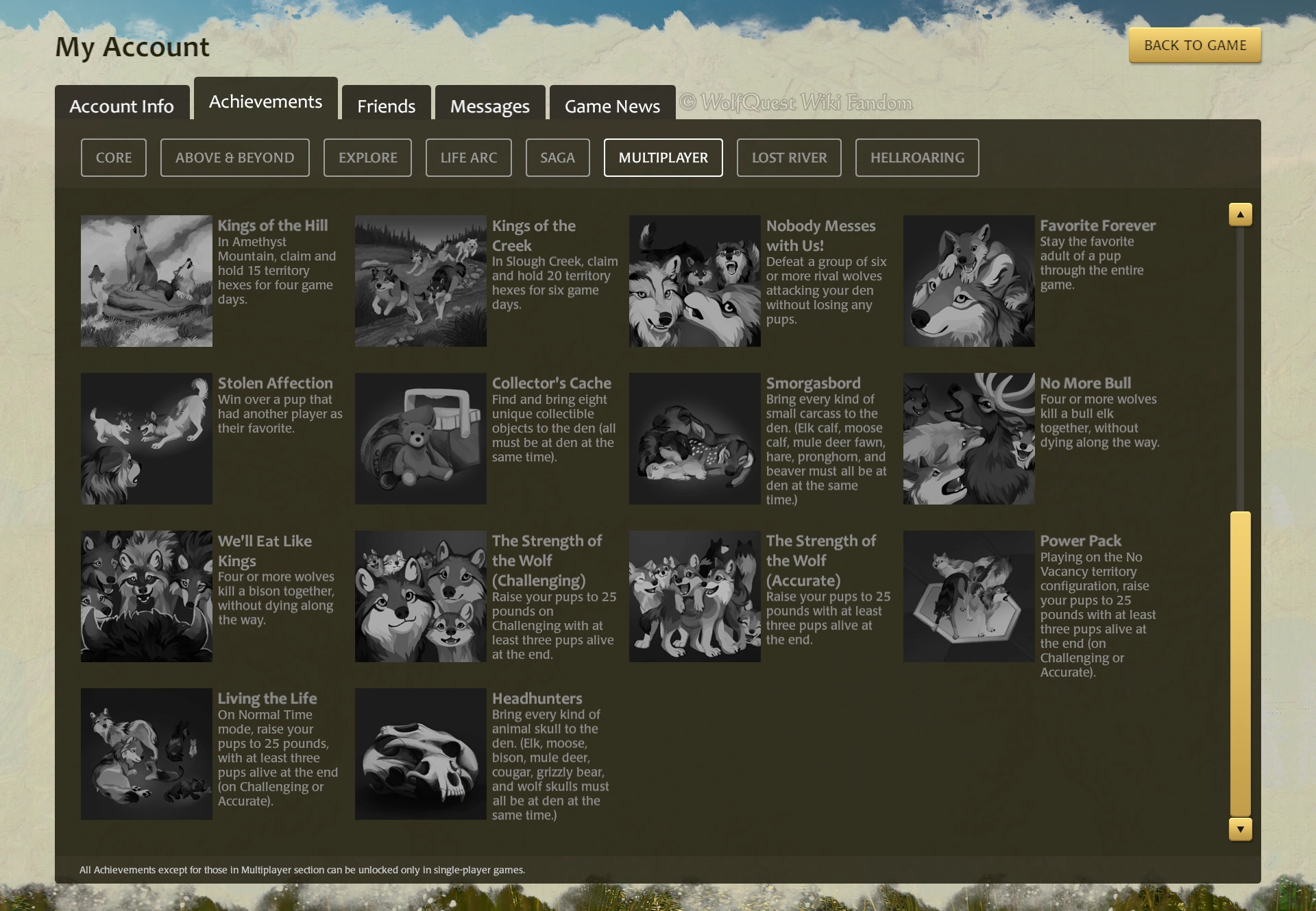Select the Stolen Affection achievement icon
Image resolution: width=1316 pixels, height=911 pixels.
click(x=146, y=439)
